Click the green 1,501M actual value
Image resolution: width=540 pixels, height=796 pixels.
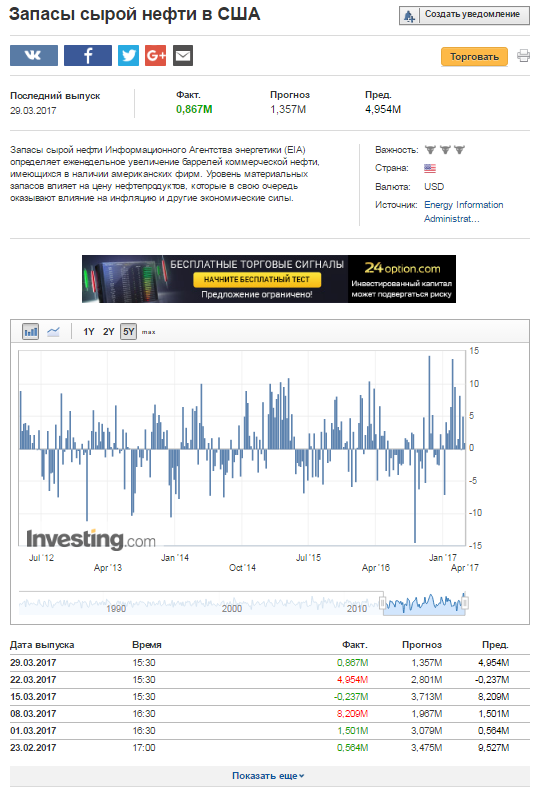tap(352, 731)
